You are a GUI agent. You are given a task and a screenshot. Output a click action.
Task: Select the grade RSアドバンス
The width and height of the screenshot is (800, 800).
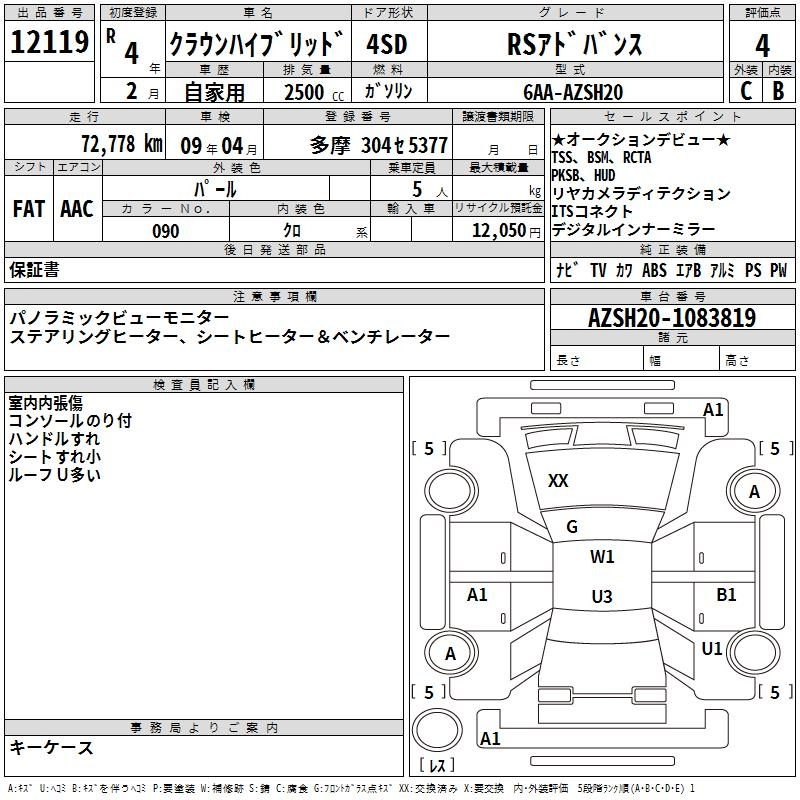point(574,44)
